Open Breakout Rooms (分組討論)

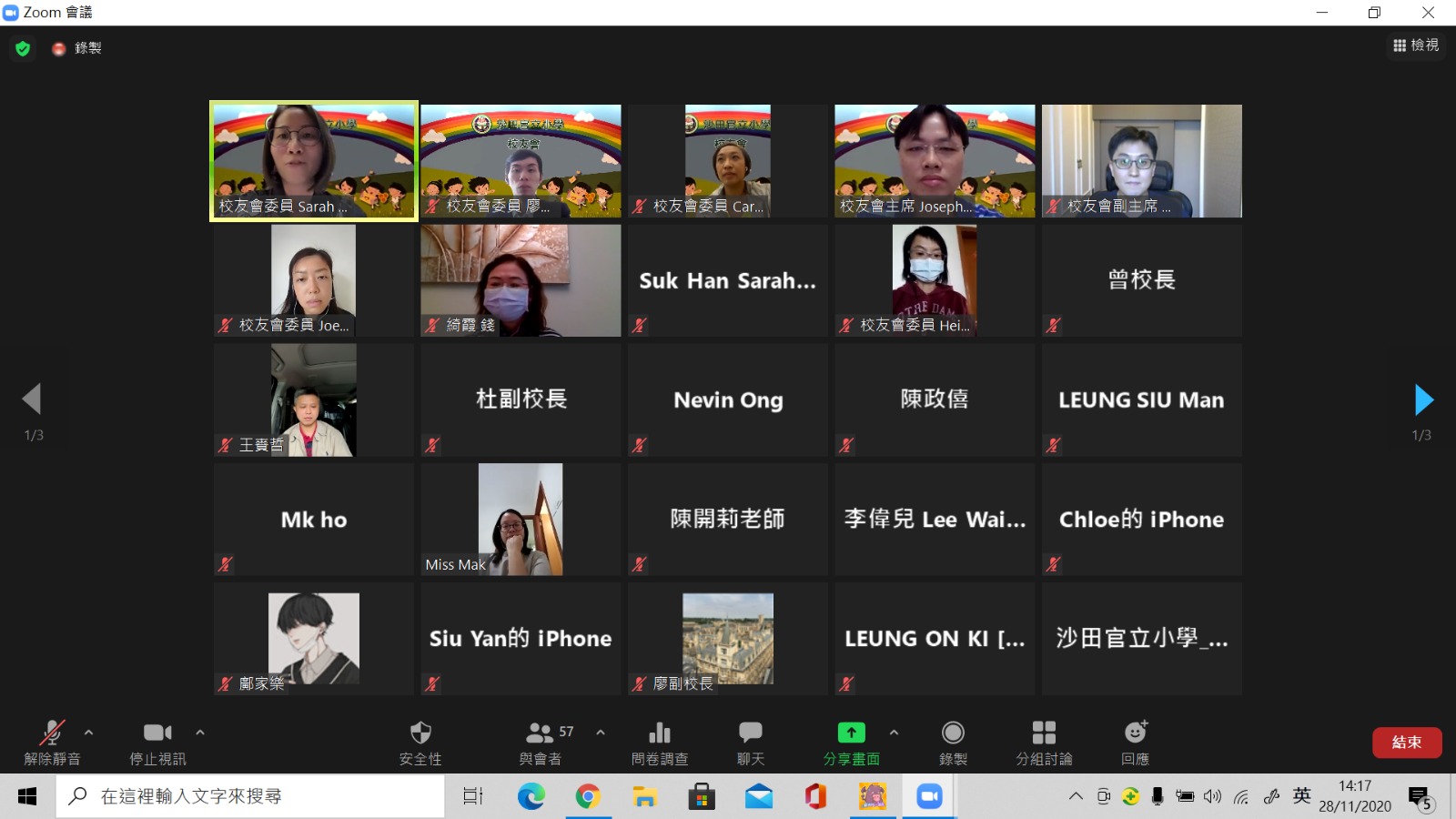1044,733
